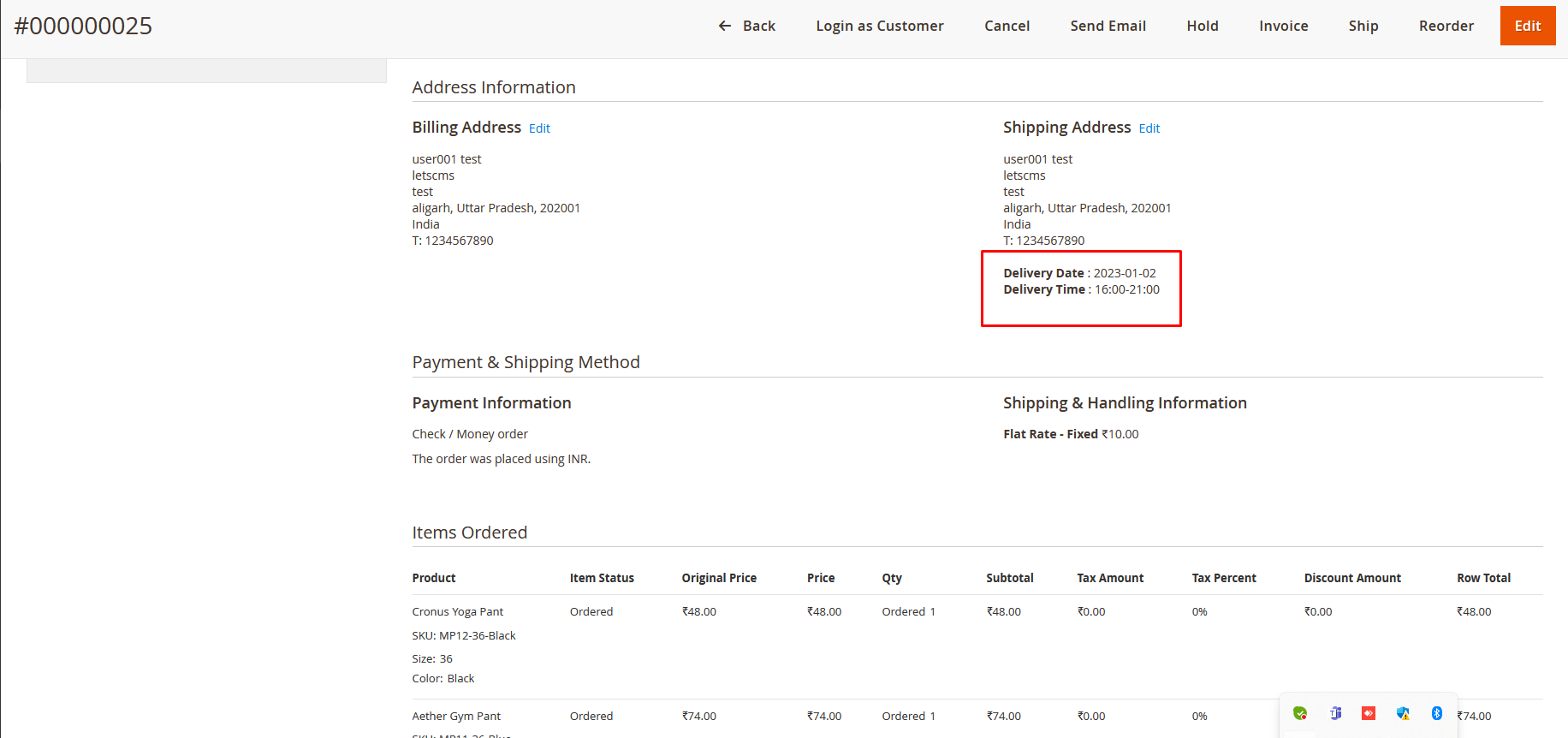Click order number #000000025 heading
Viewport: 1568px width, 738px height.
83,26
